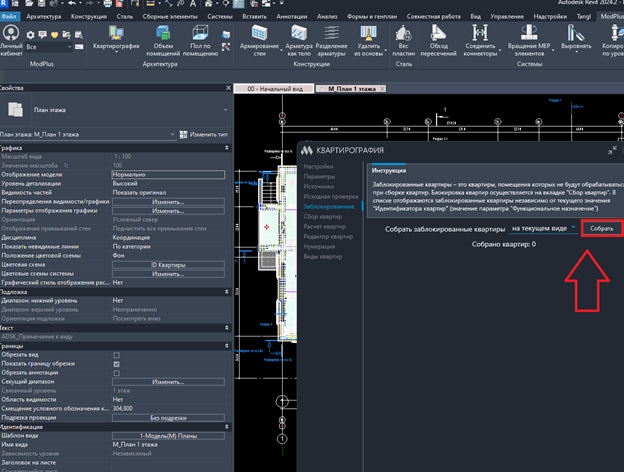Click the Собрать button
The height and width of the screenshot is (472, 624).
coord(601,228)
